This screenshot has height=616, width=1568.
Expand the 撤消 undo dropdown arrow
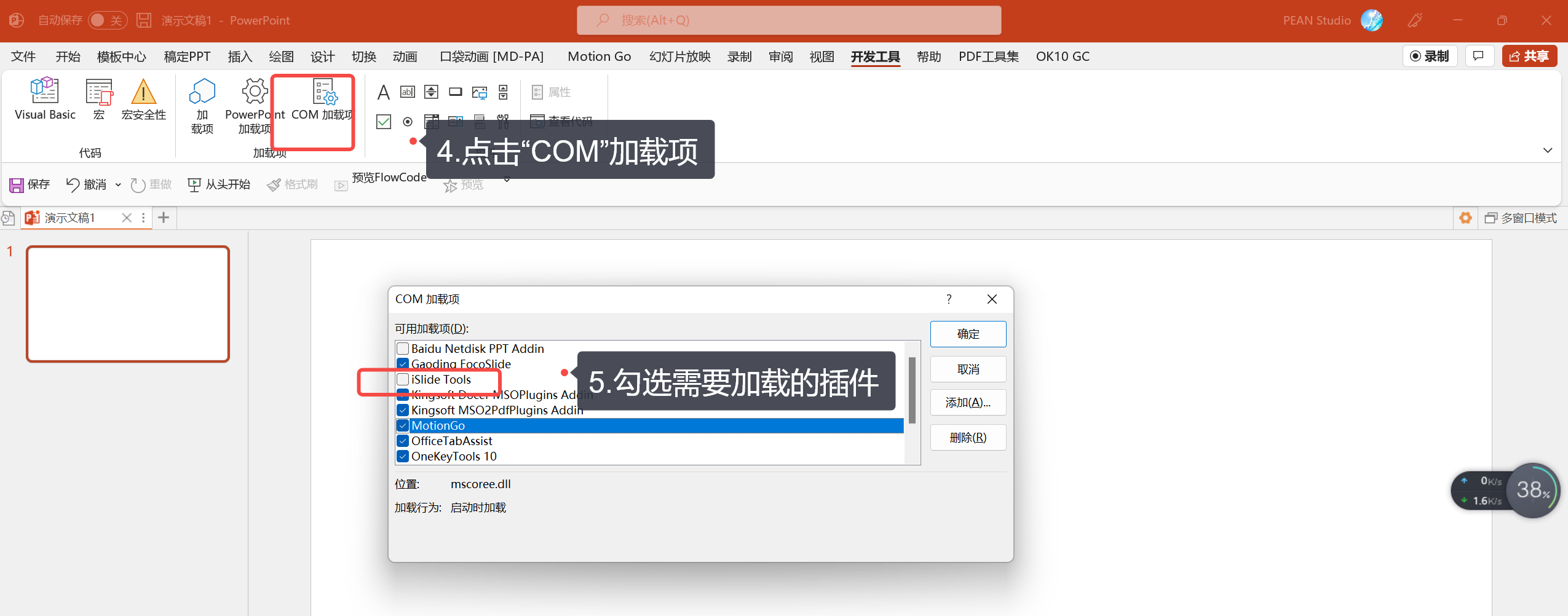118,184
